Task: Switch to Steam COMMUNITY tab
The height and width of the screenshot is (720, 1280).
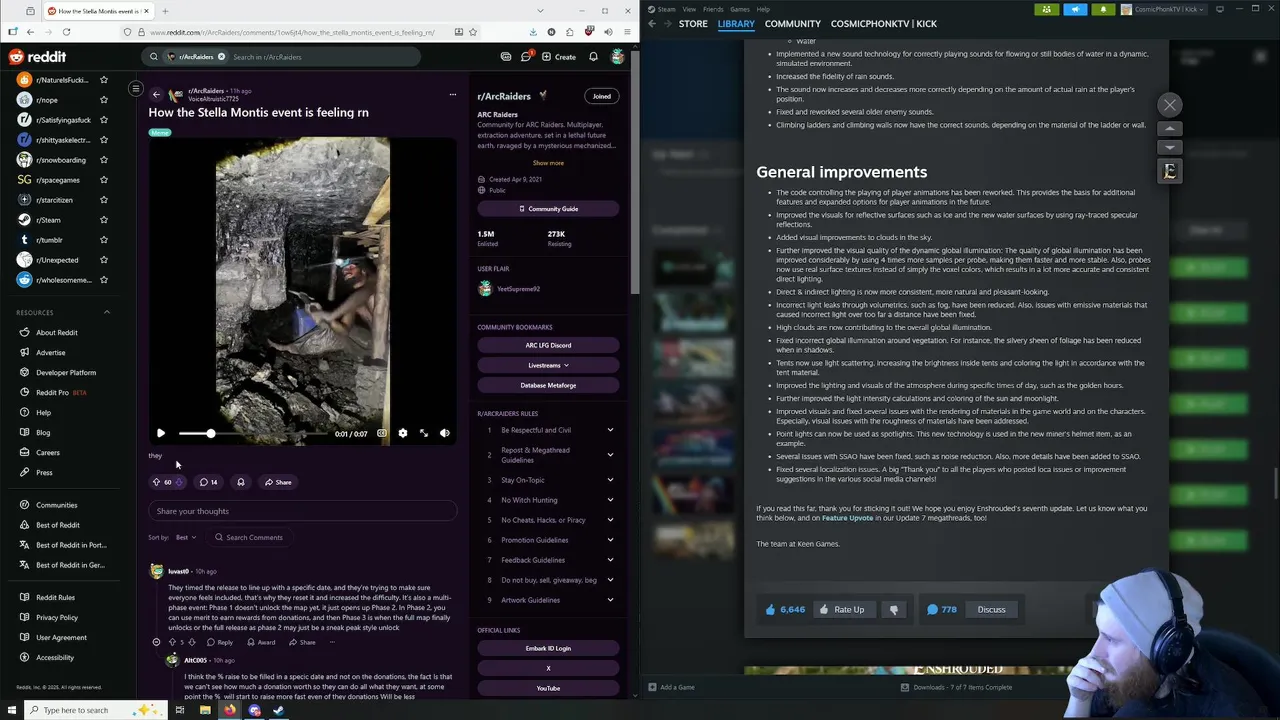Action: 793,23
